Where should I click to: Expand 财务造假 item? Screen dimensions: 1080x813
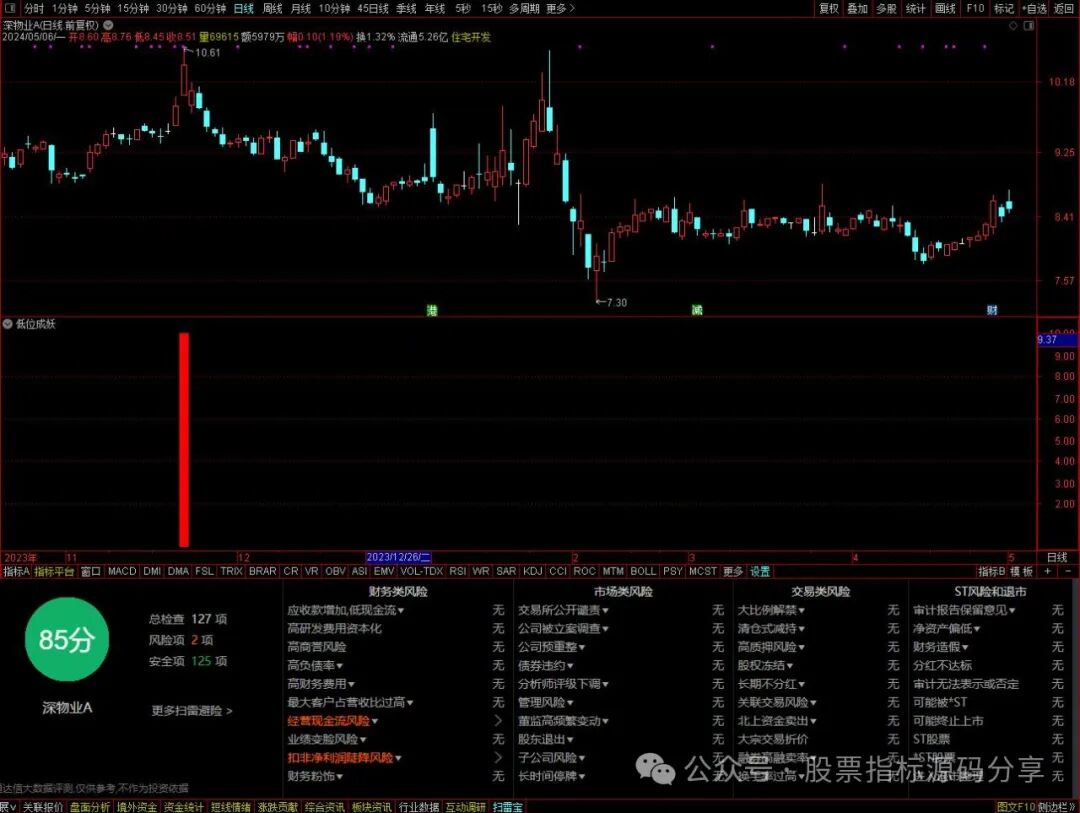pos(941,647)
